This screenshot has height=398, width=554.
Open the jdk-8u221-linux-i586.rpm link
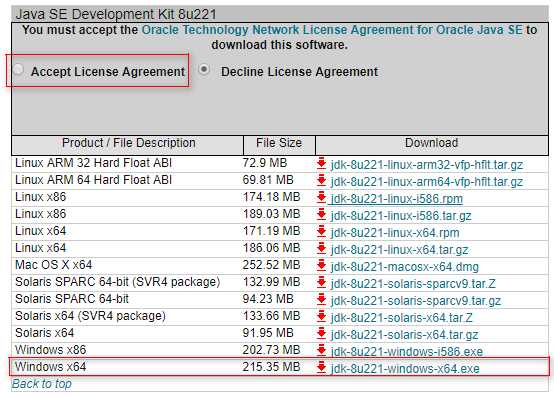(397, 199)
